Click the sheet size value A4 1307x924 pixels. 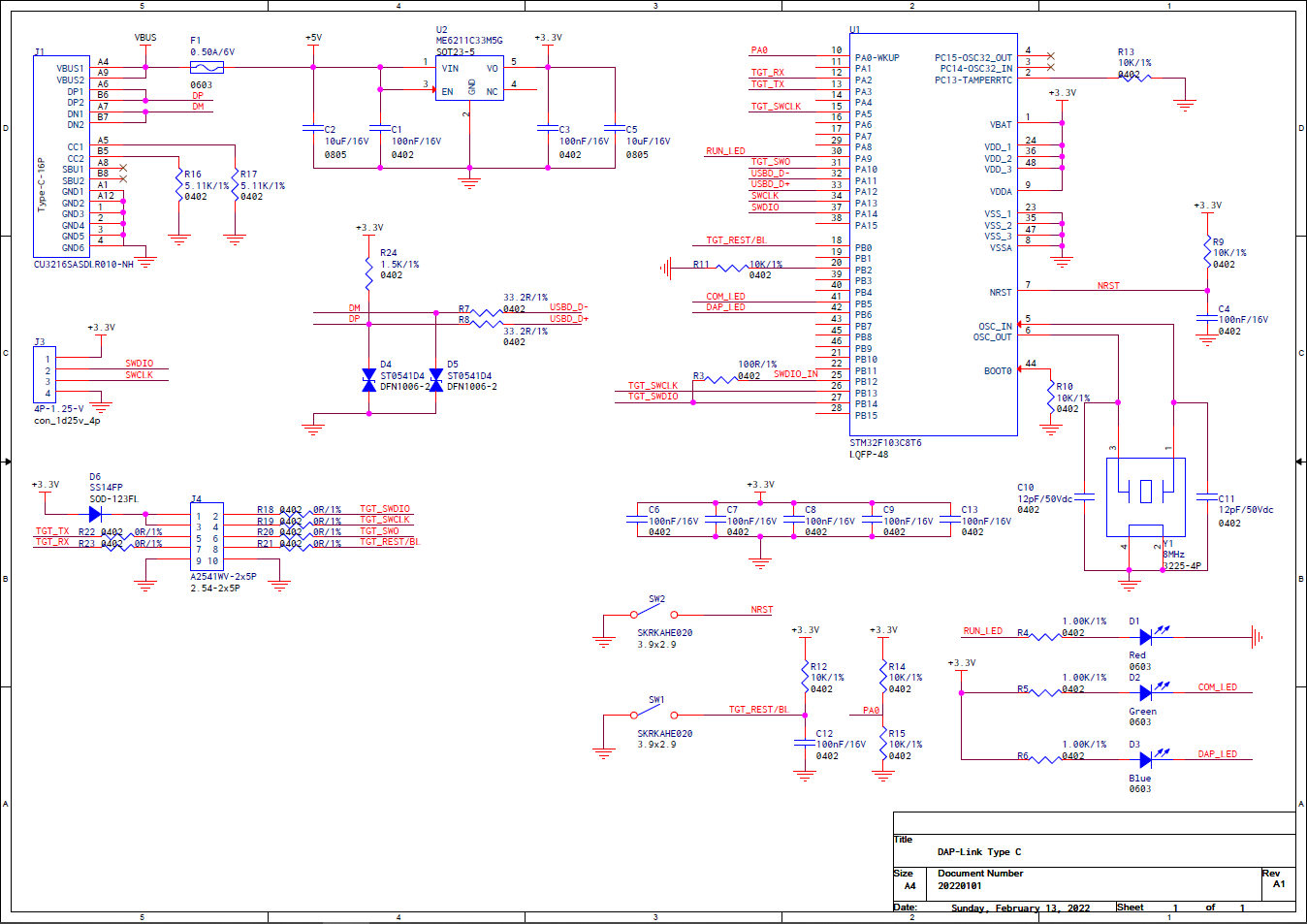(910, 886)
